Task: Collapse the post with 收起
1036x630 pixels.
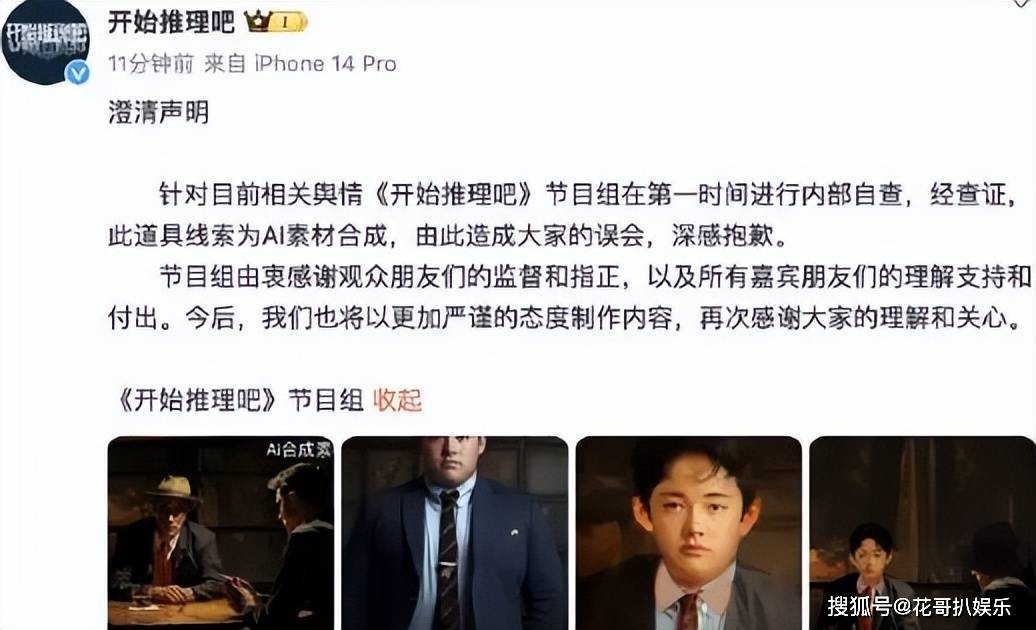Action: (397, 400)
